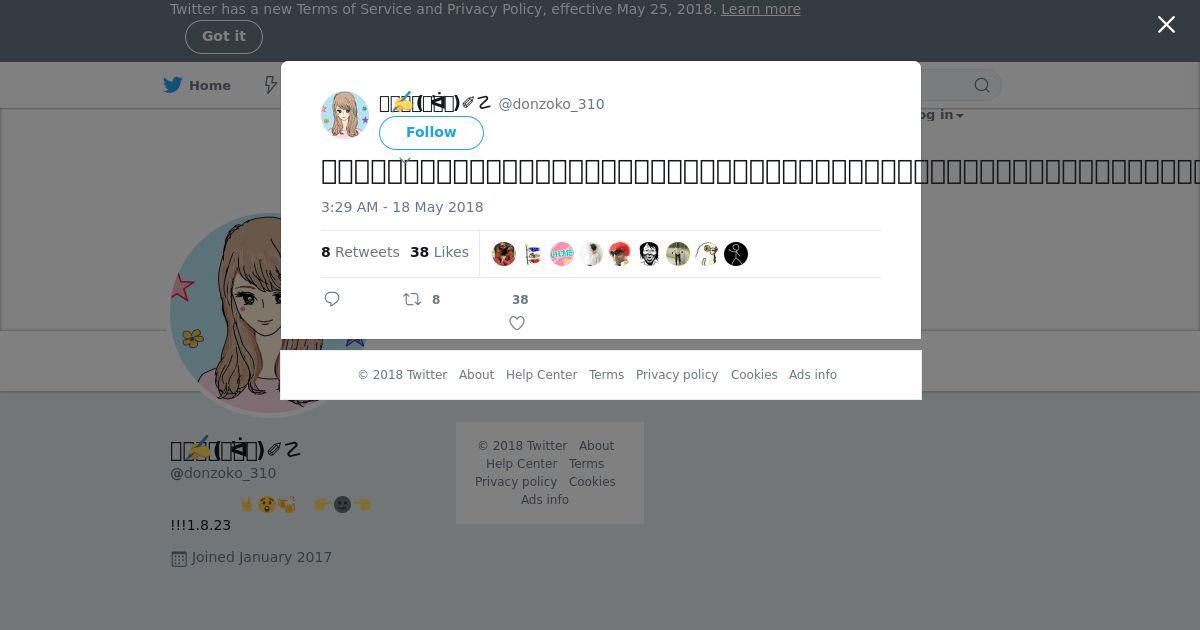Open Help Center link in dialog footer
The width and height of the screenshot is (1200, 630).
(541, 375)
